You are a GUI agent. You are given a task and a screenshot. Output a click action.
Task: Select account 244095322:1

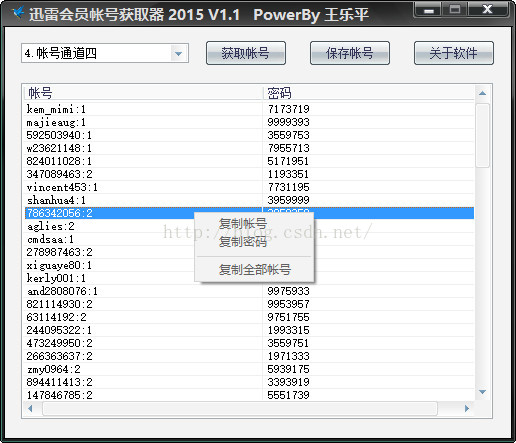click(x=59, y=330)
